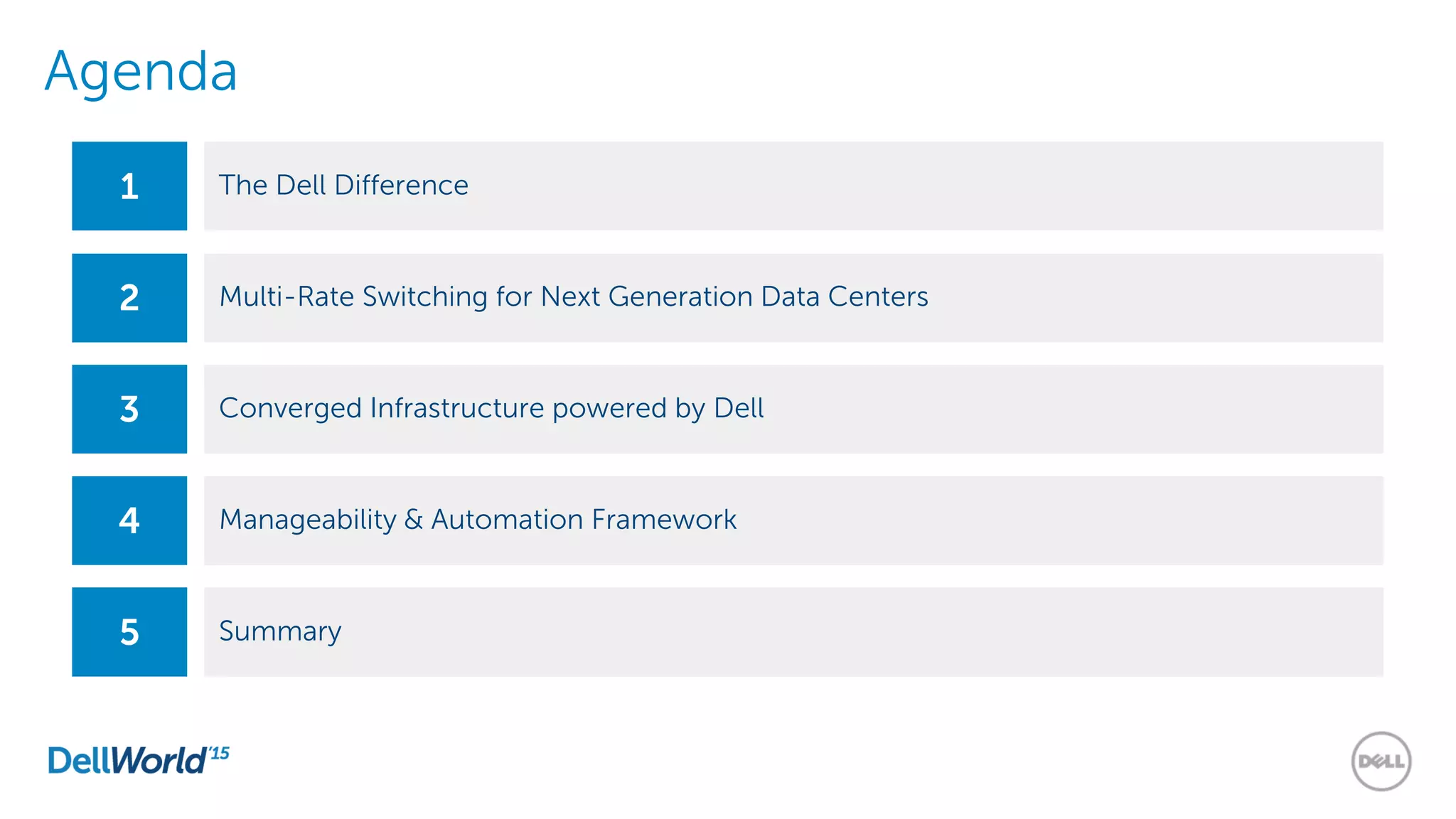Select the blue number 2 box
The height and width of the screenshot is (819, 1456).
129,297
